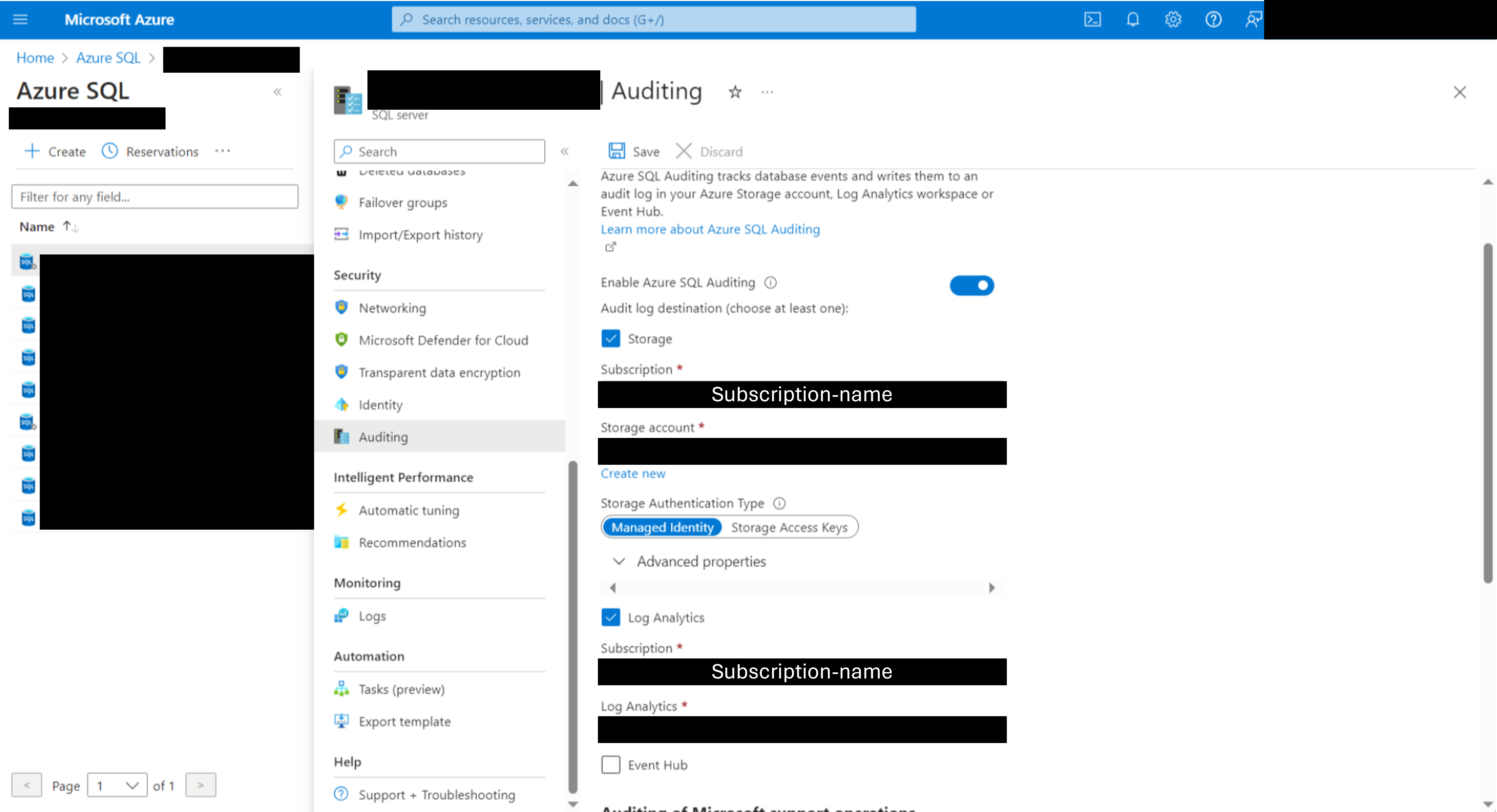Click the Discard X icon

click(684, 151)
